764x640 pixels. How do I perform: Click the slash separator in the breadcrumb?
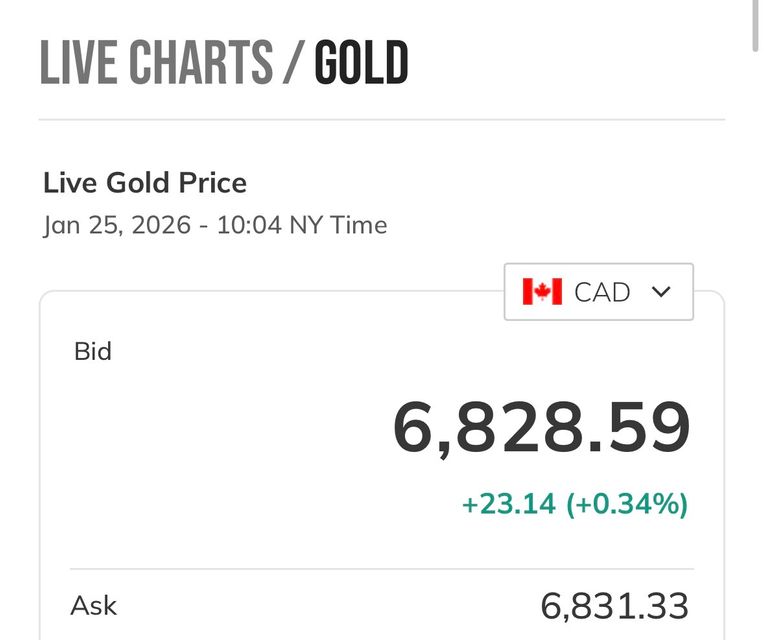pos(292,62)
